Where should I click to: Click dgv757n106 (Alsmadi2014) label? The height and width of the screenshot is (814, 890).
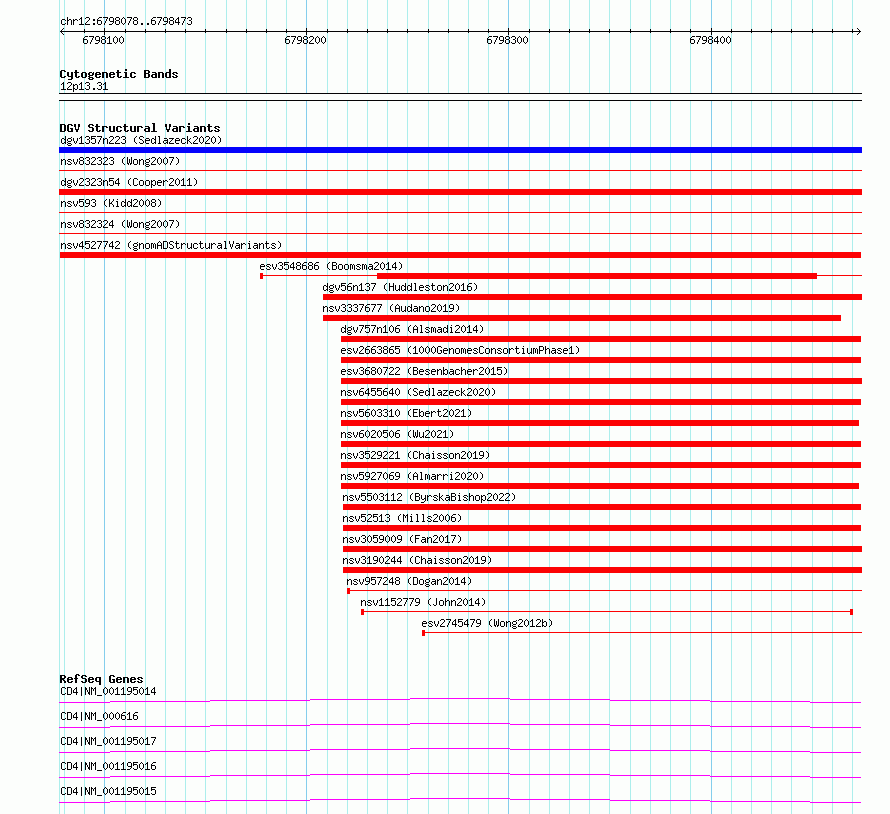click(x=412, y=329)
